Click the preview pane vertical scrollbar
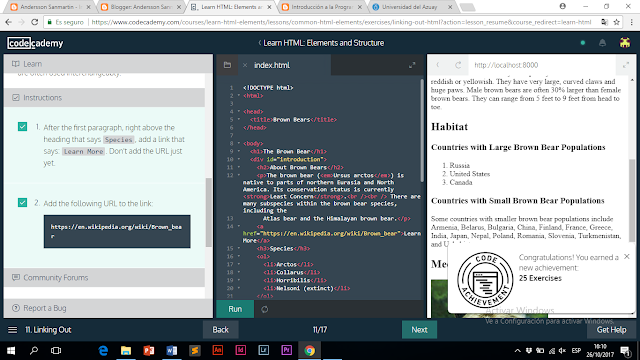 tap(632, 200)
